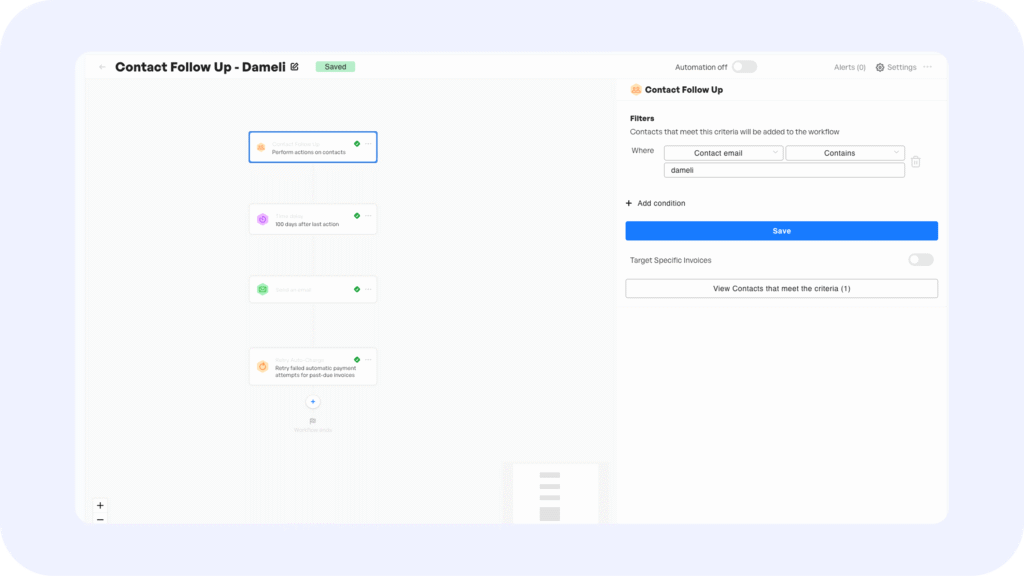The height and width of the screenshot is (576, 1024).
Task: Open Alerts (0) in the header
Action: (850, 67)
